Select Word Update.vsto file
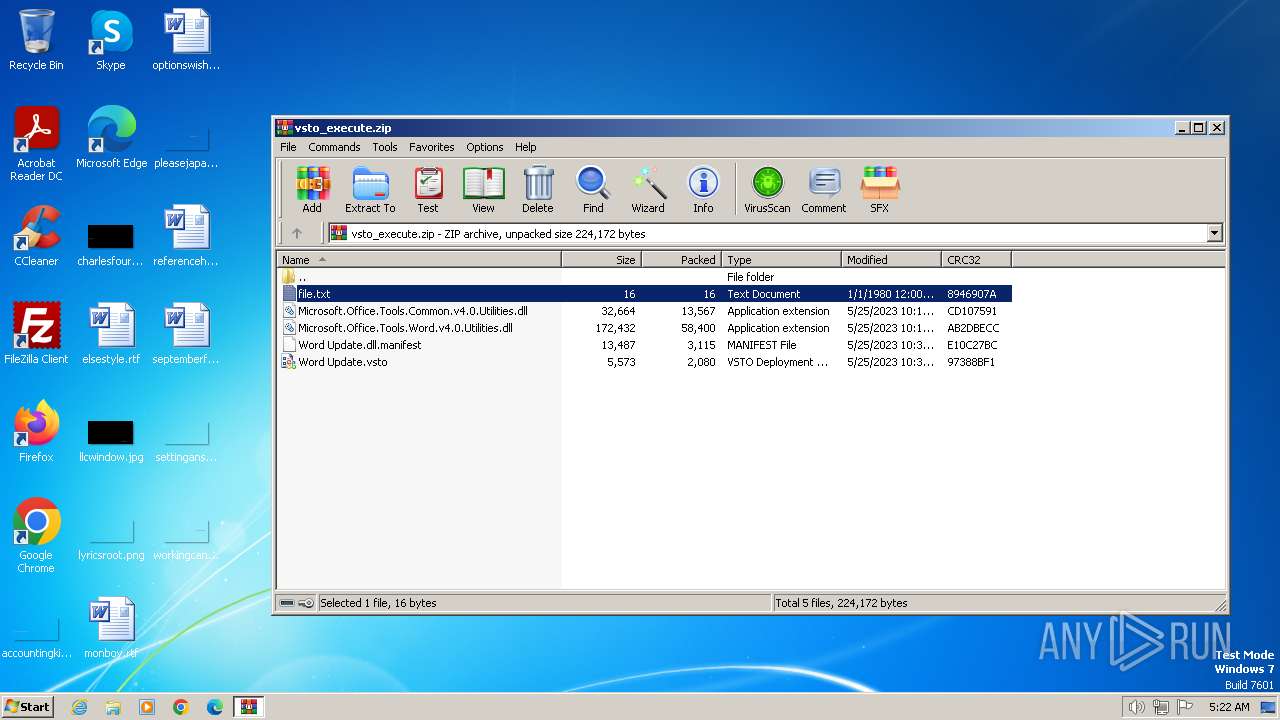 [x=644, y=362]
